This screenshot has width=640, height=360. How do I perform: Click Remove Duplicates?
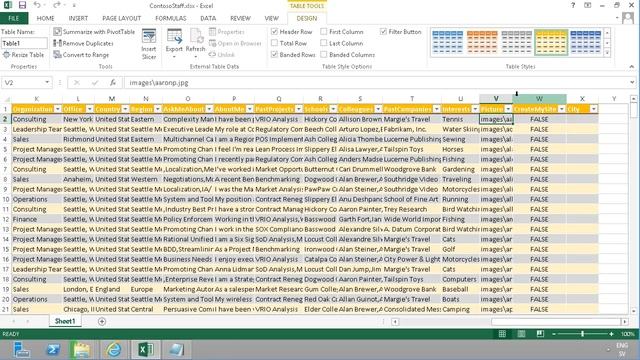(x=84, y=43)
